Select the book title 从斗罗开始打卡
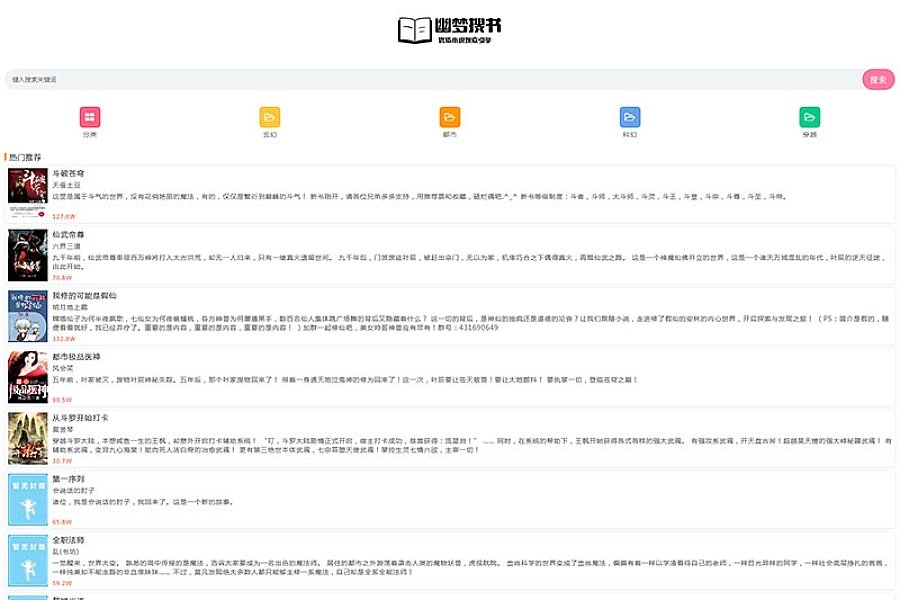This screenshot has width=900, height=600. (80, 418)
